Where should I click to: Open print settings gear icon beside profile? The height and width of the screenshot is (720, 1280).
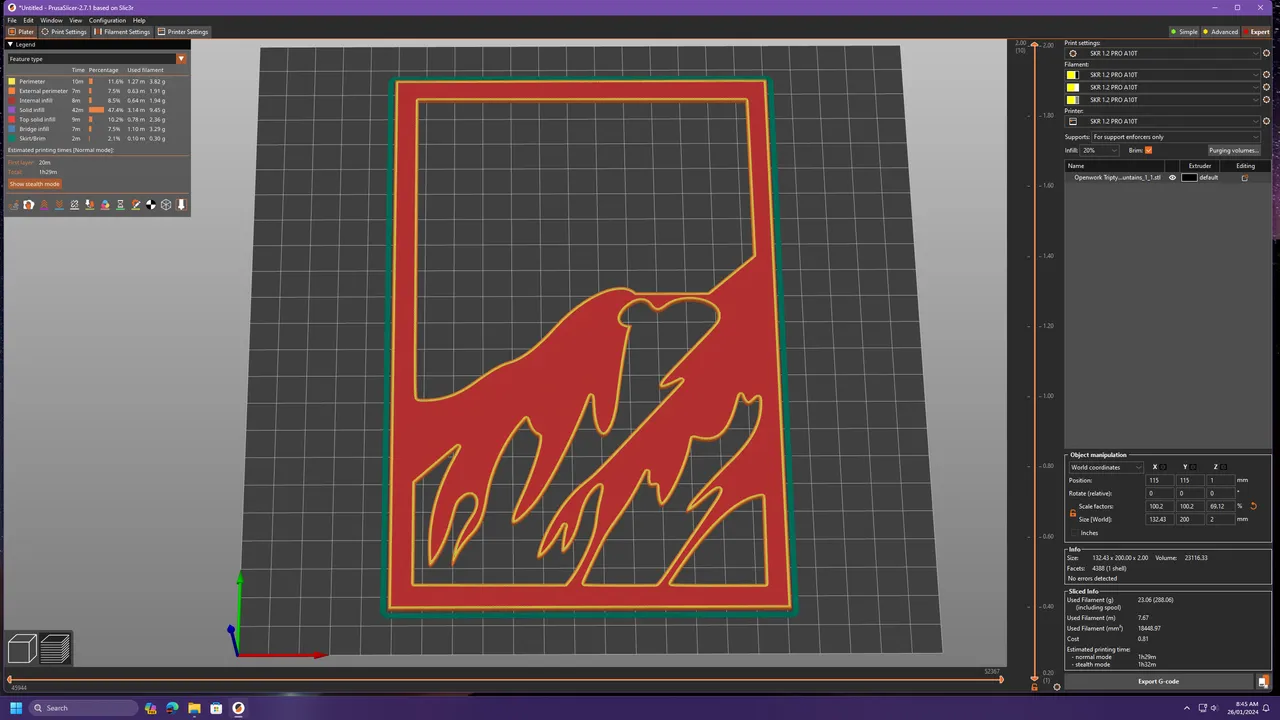tap(1266, 54)
